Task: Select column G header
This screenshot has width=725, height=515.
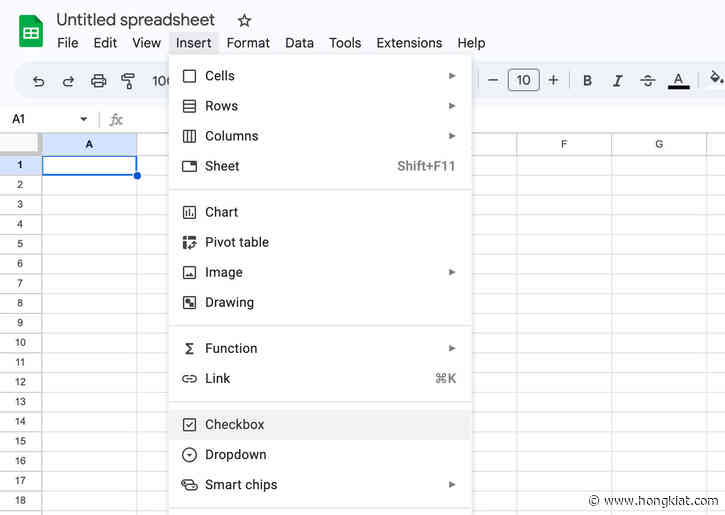Action: tap(659, 144)
